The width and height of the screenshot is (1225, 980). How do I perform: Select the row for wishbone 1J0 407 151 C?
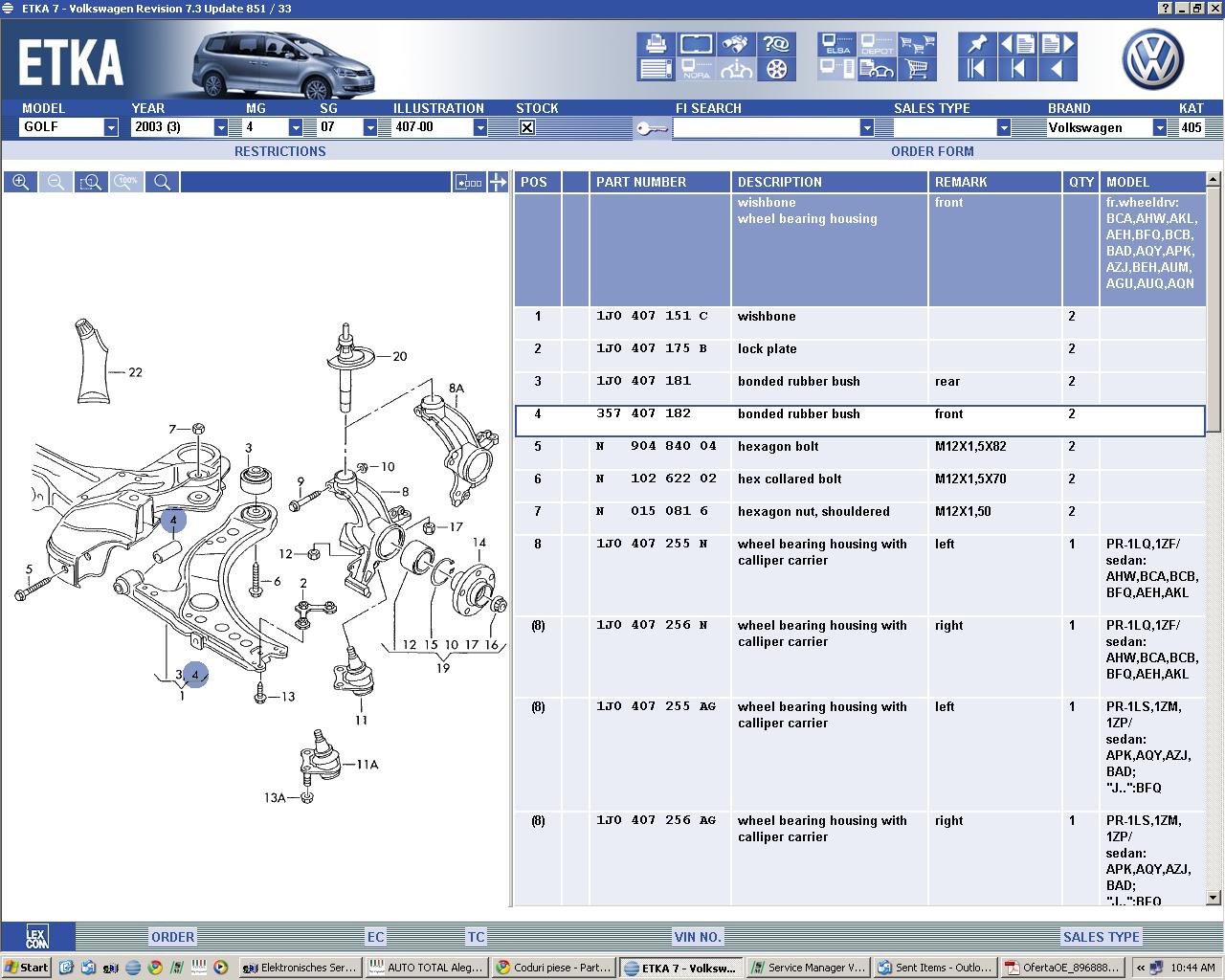[859, 323]
